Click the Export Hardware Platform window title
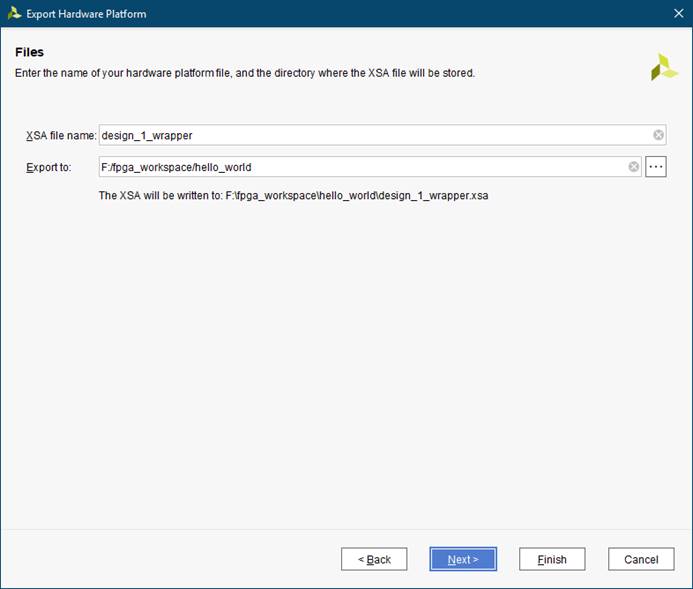Image resolution: width=693 pixels, height=589 pixels. (x=86, y=14)
